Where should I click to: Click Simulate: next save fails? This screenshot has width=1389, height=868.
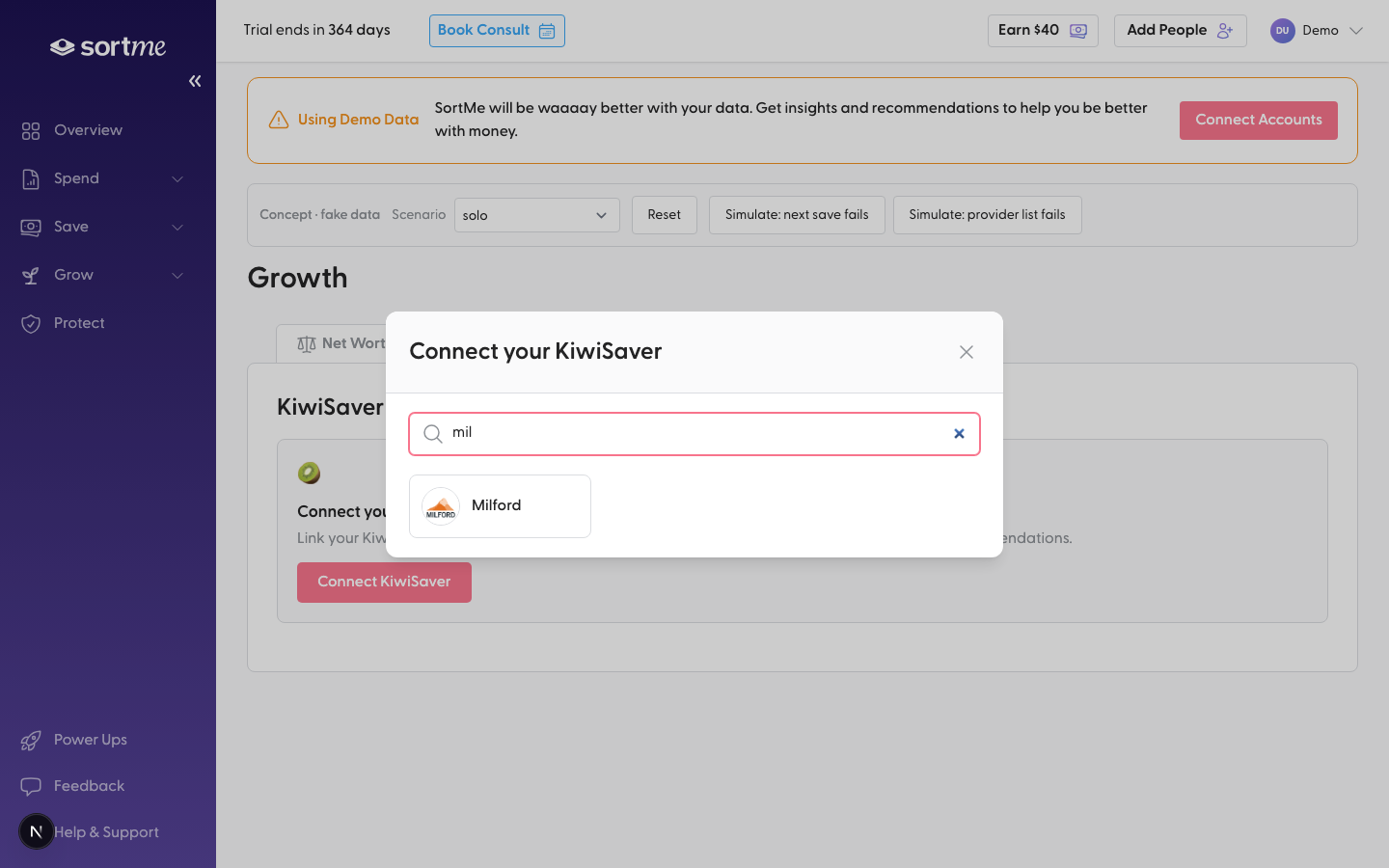(797, 215)
